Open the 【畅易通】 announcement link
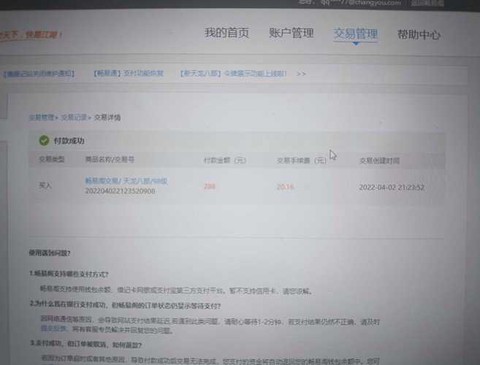480x365 pixels. [x=129, y=73]
